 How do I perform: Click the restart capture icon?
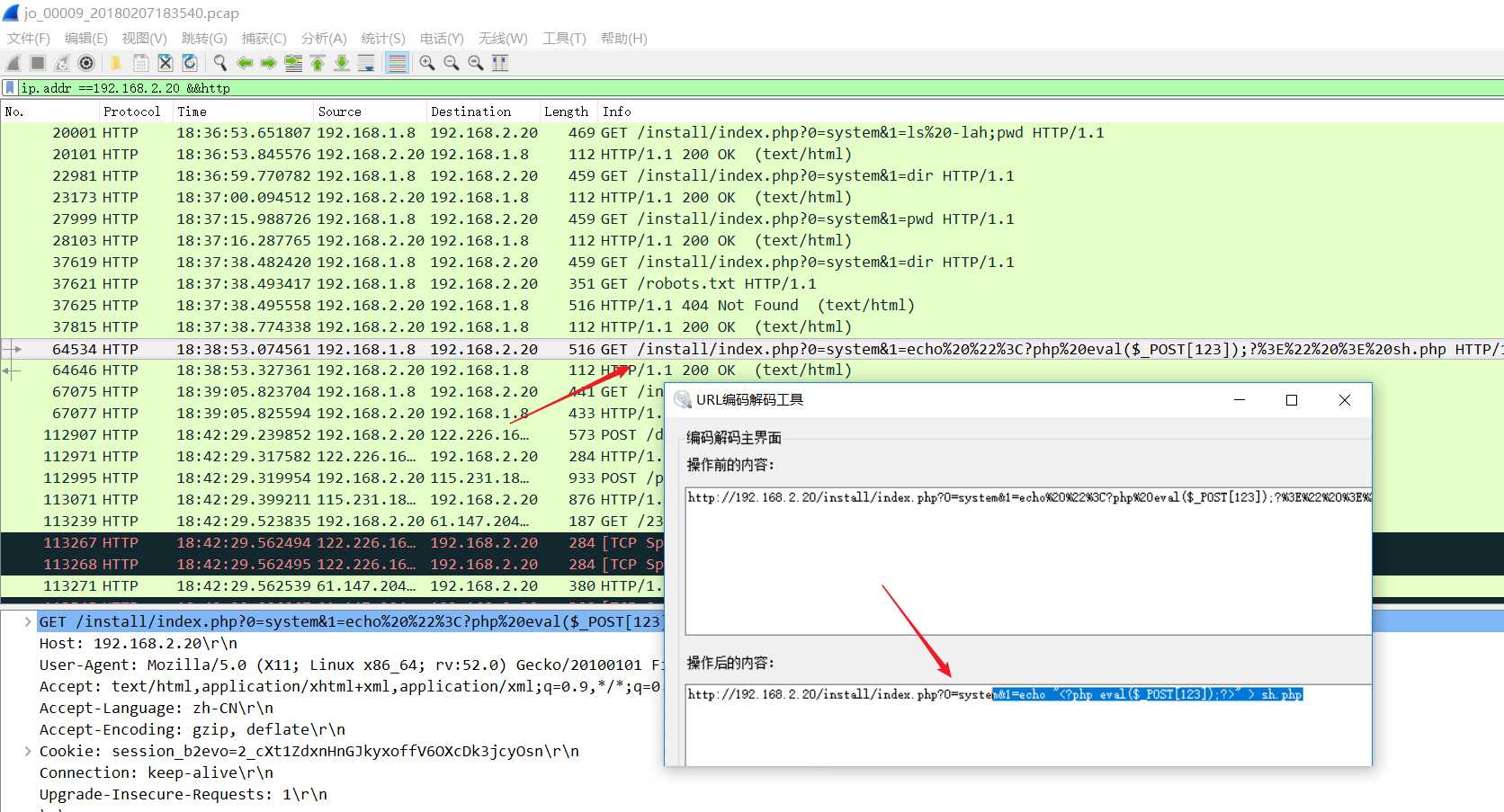coord(62,63)
